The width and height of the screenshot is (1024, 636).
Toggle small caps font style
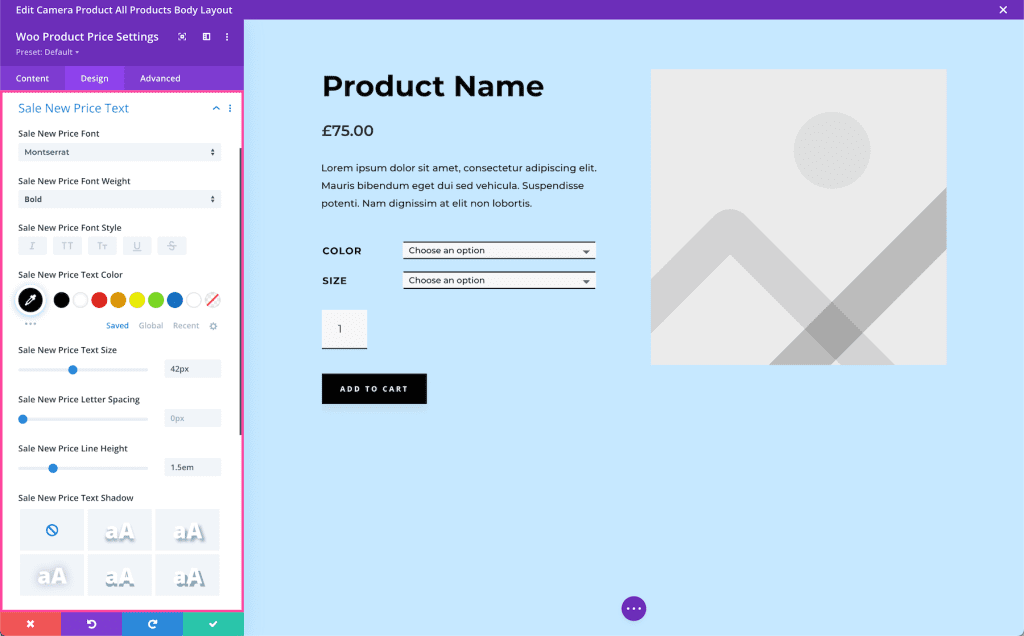(102, 245)
